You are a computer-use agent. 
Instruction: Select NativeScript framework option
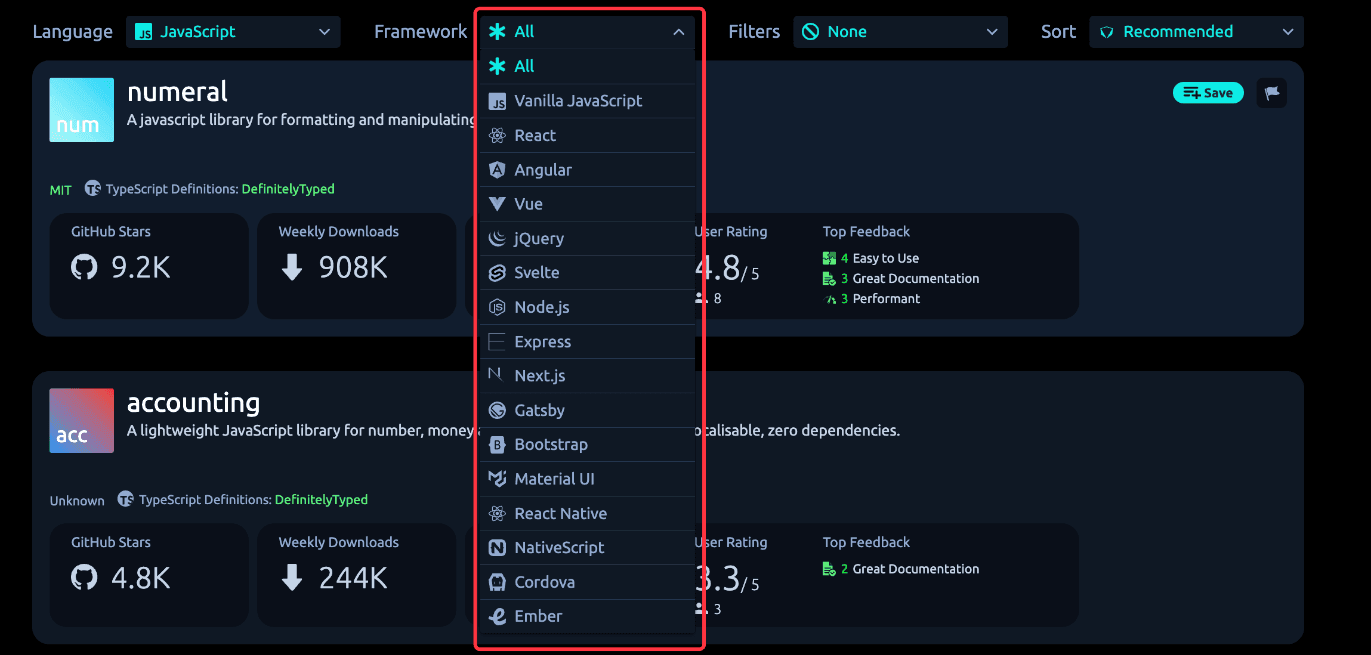tap(587, 548)
